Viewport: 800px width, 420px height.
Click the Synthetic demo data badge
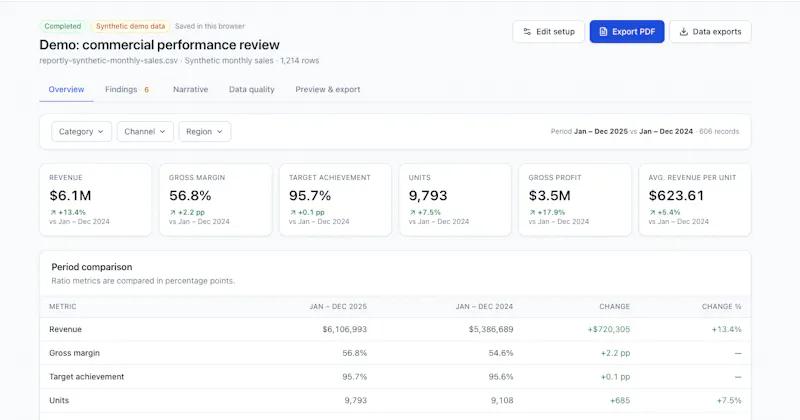point(130,26)
